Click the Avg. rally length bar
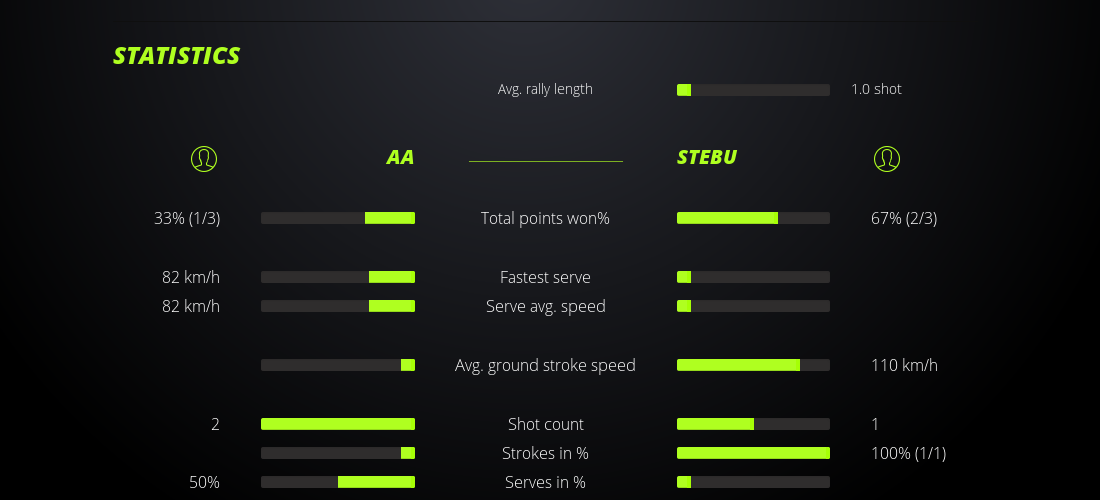1100x500 pixels. (753, 90)
